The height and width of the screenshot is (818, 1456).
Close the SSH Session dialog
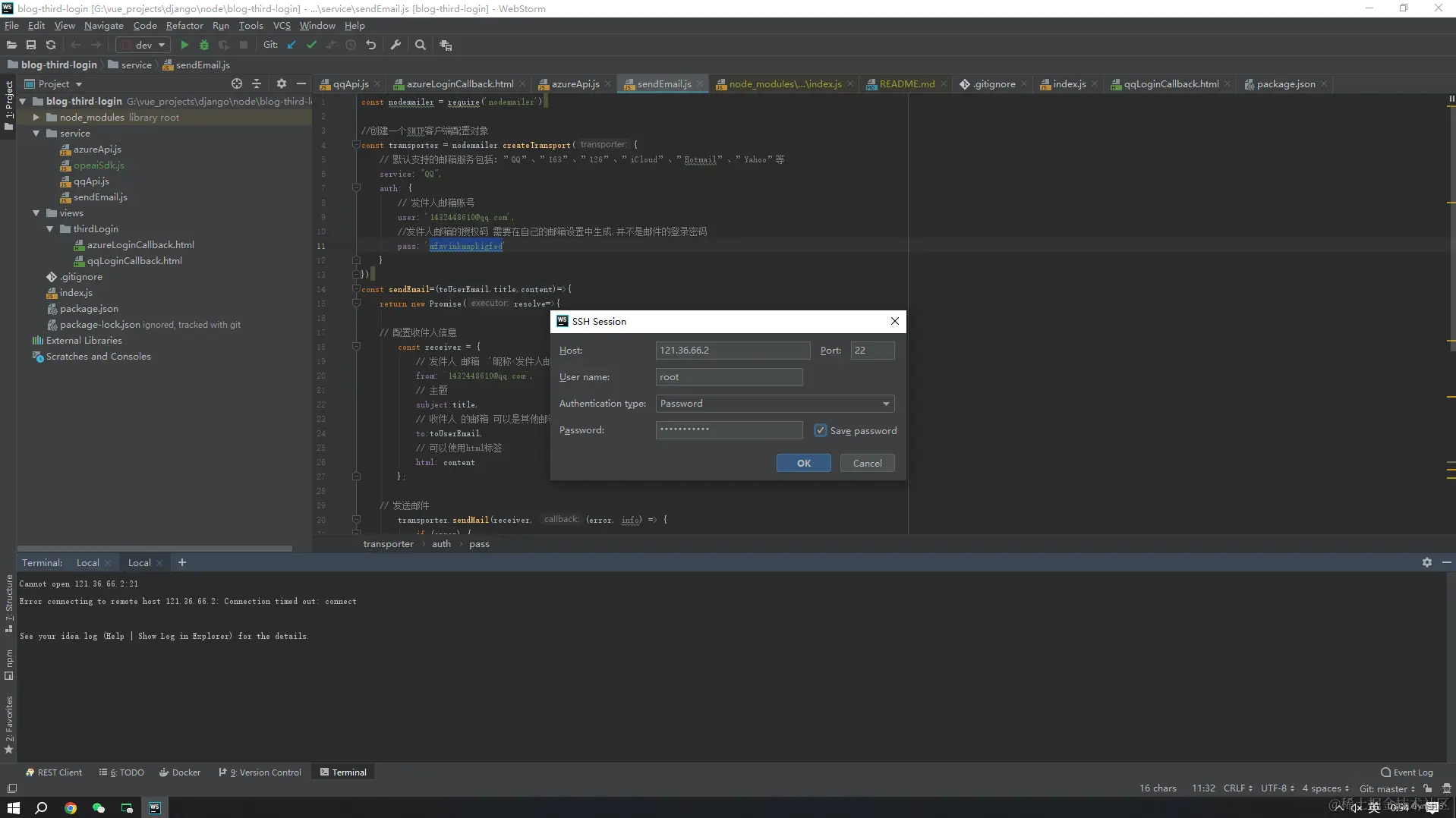coord(895,321)
